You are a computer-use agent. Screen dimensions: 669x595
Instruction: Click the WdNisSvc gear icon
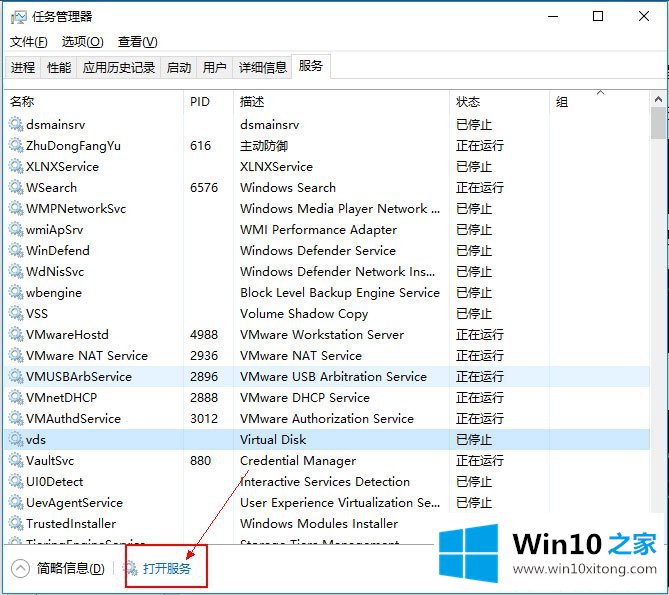(x=16, y=271)
